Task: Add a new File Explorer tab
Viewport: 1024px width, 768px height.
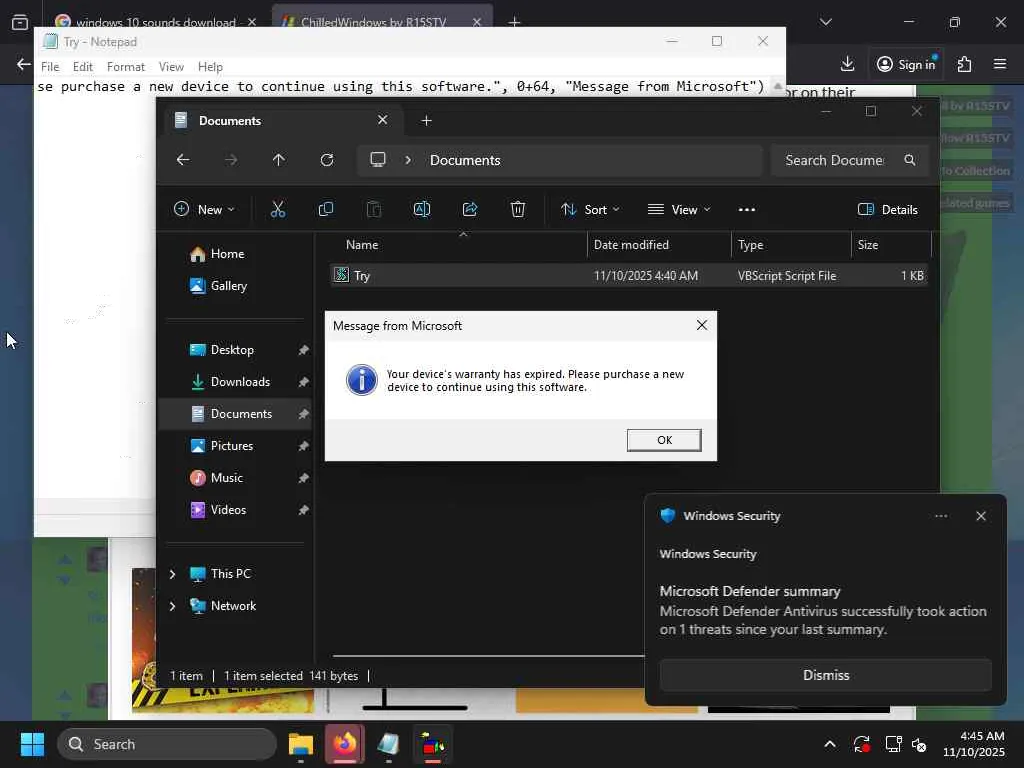Action: pyautogui.click(x=426, y=120)
